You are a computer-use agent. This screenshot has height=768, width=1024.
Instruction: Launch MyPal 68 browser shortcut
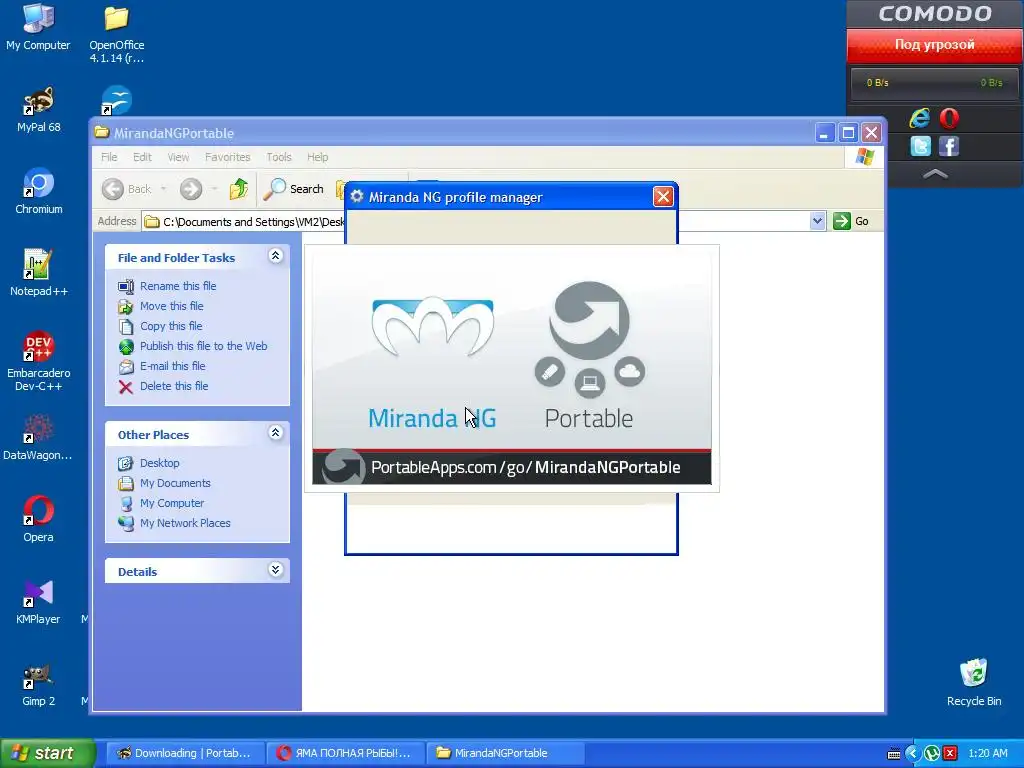tap(38, 110)
